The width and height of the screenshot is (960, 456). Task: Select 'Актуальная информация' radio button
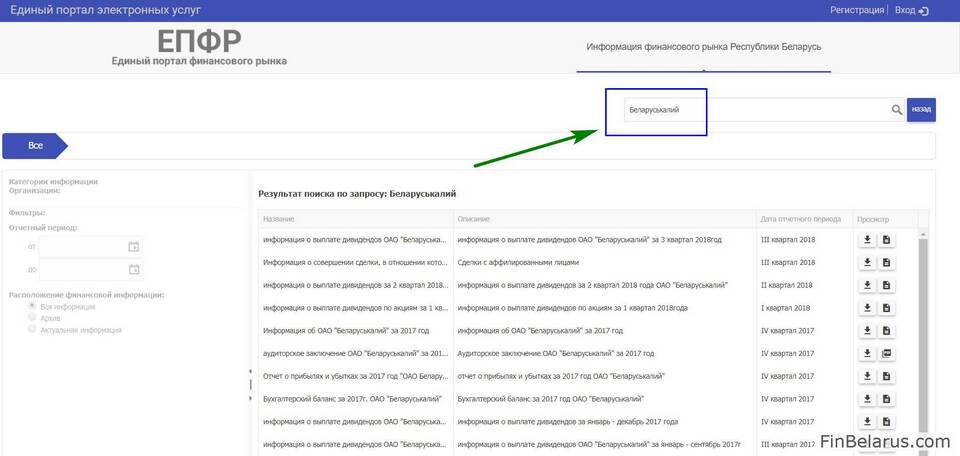point(32,329)
